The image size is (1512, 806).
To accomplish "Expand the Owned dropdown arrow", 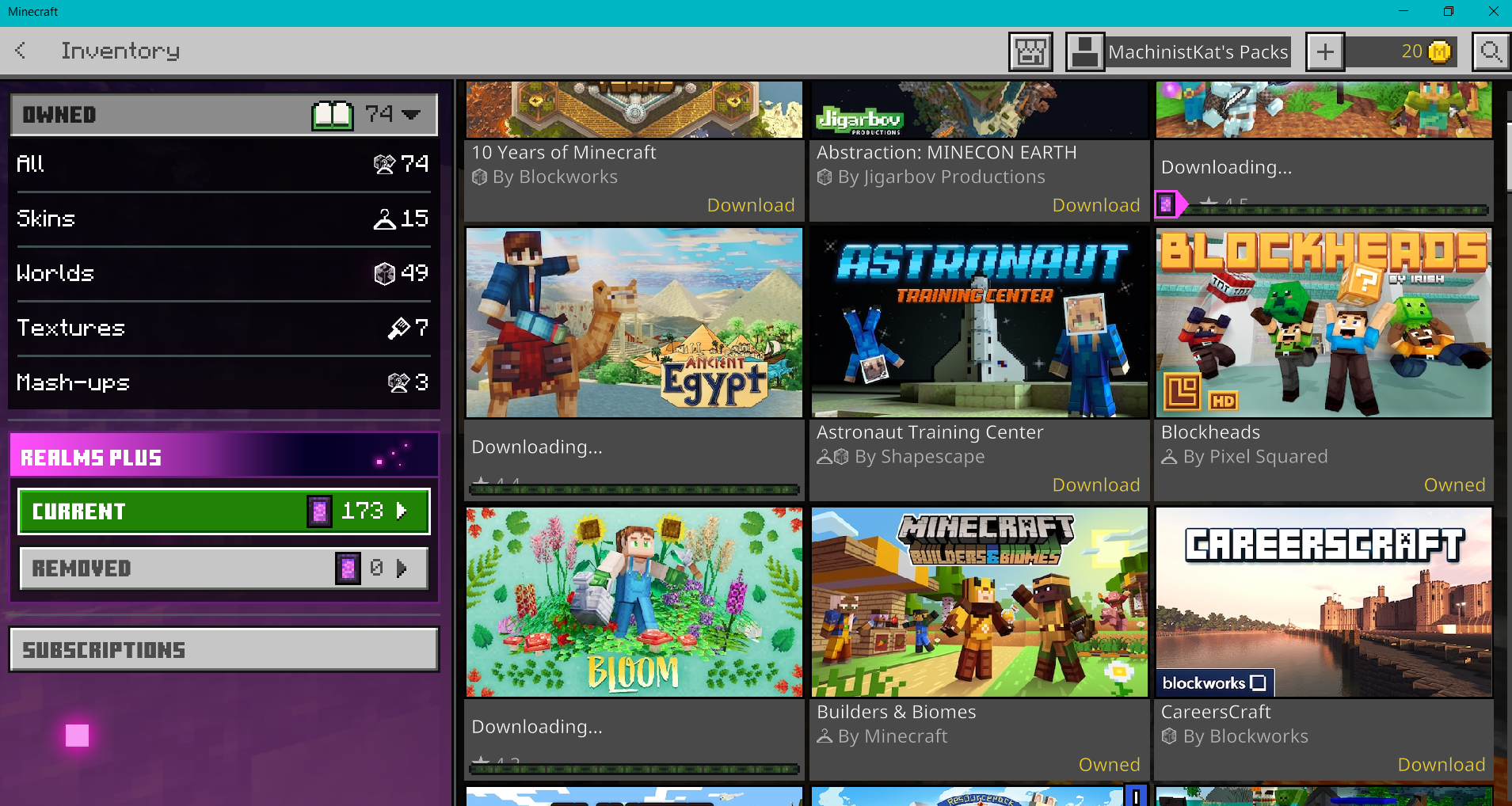I will point(411,115).
